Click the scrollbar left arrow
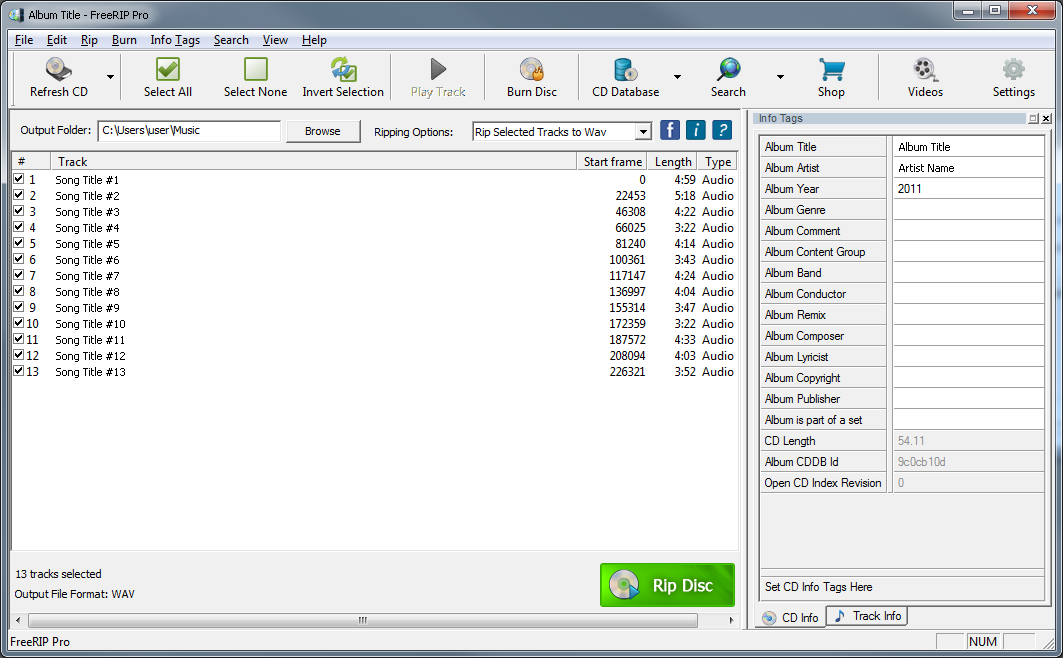 click(x=18, y=620)
